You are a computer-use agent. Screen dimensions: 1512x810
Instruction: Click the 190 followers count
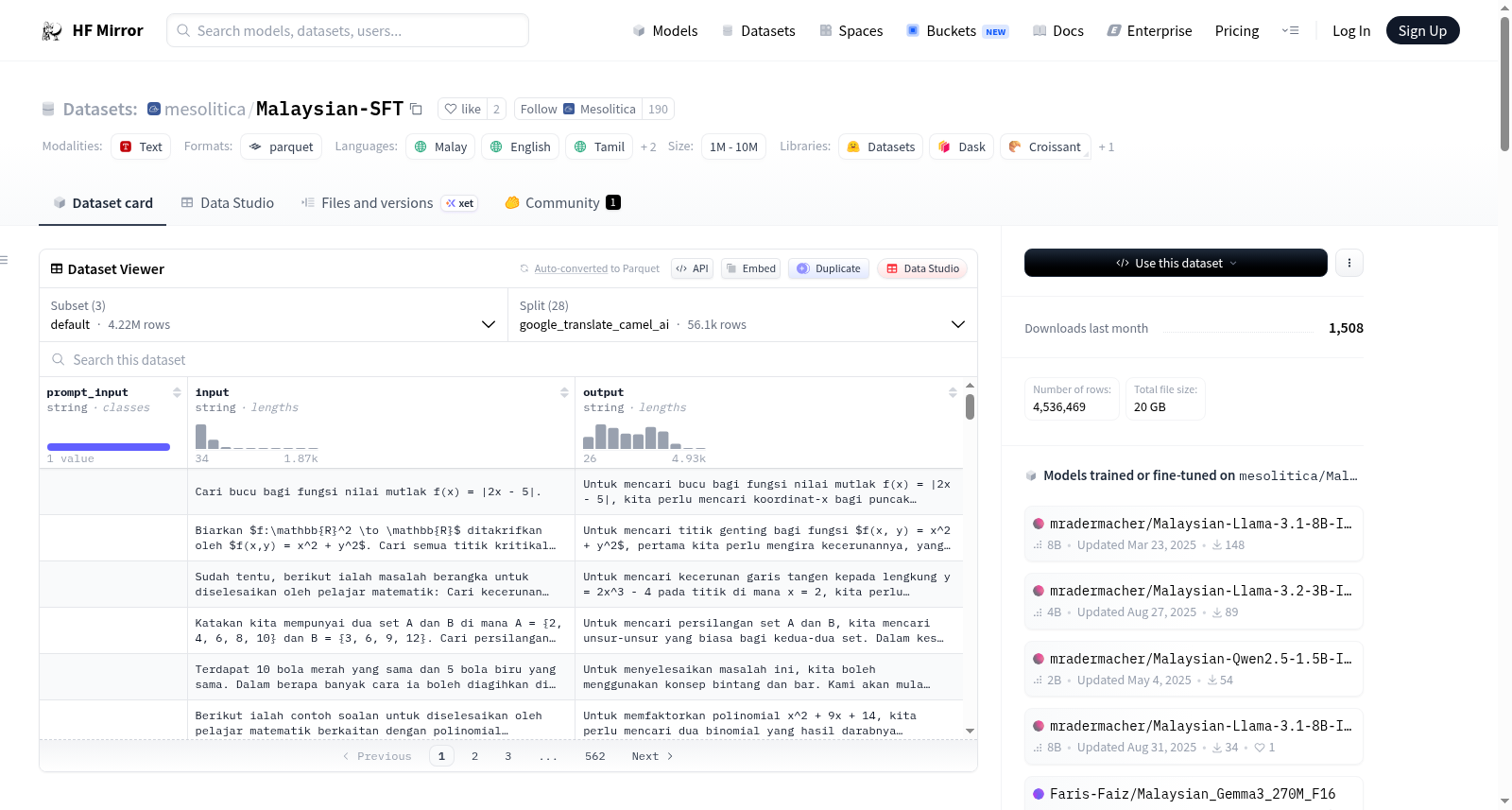pyautogui.click(x=658, y=109)
